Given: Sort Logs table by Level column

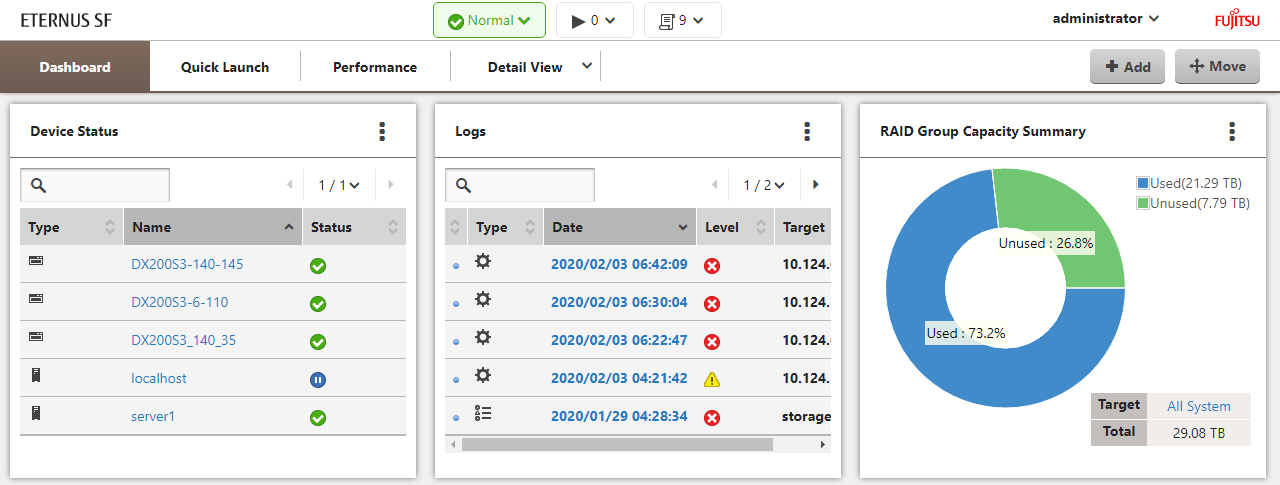Looking at the screenshot, I should tap(735, 227).
